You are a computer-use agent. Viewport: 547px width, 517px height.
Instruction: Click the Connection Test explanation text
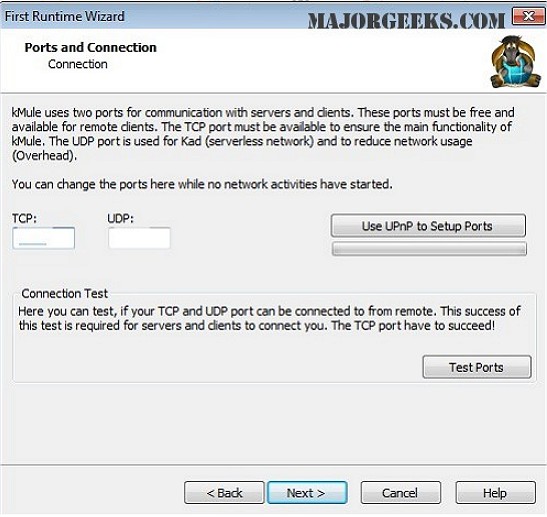(x=269, y=318)
